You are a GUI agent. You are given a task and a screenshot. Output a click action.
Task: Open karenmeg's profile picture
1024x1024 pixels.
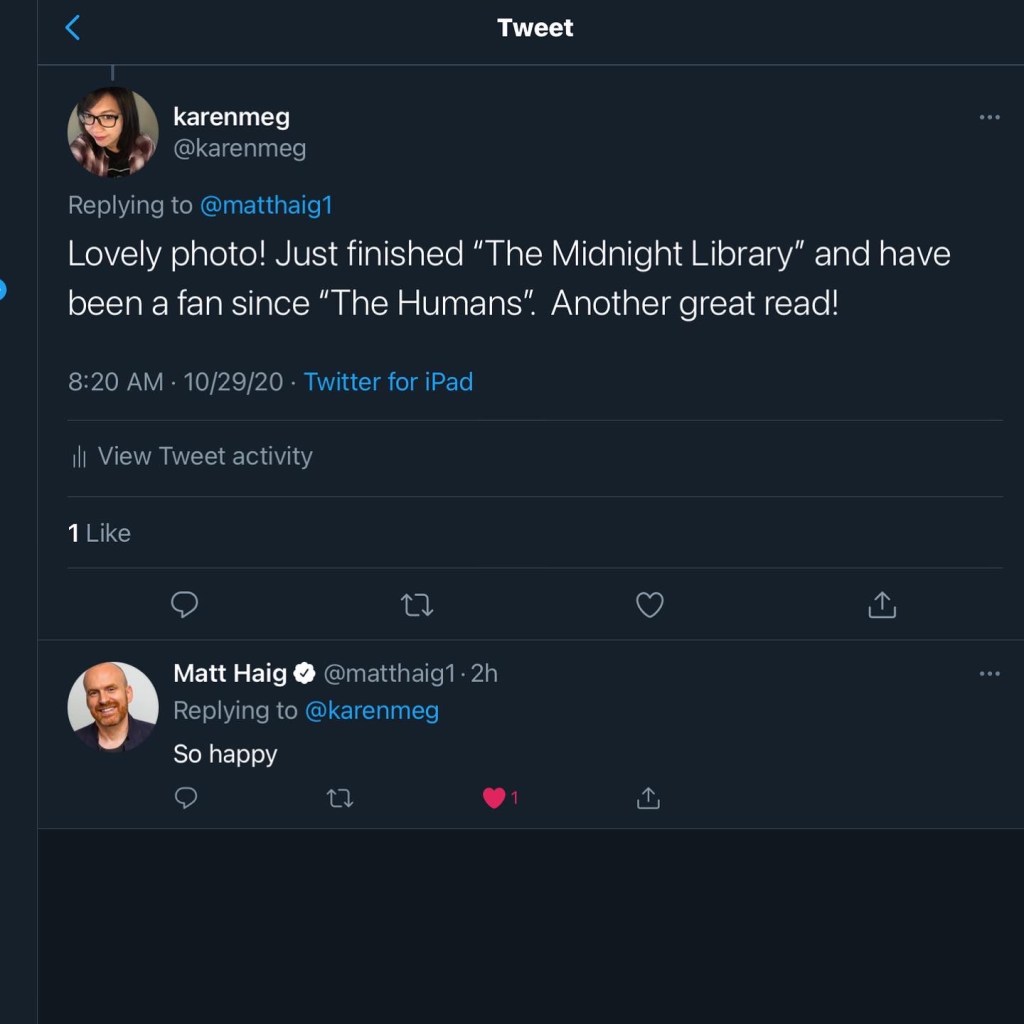click(x=112, y=132)
